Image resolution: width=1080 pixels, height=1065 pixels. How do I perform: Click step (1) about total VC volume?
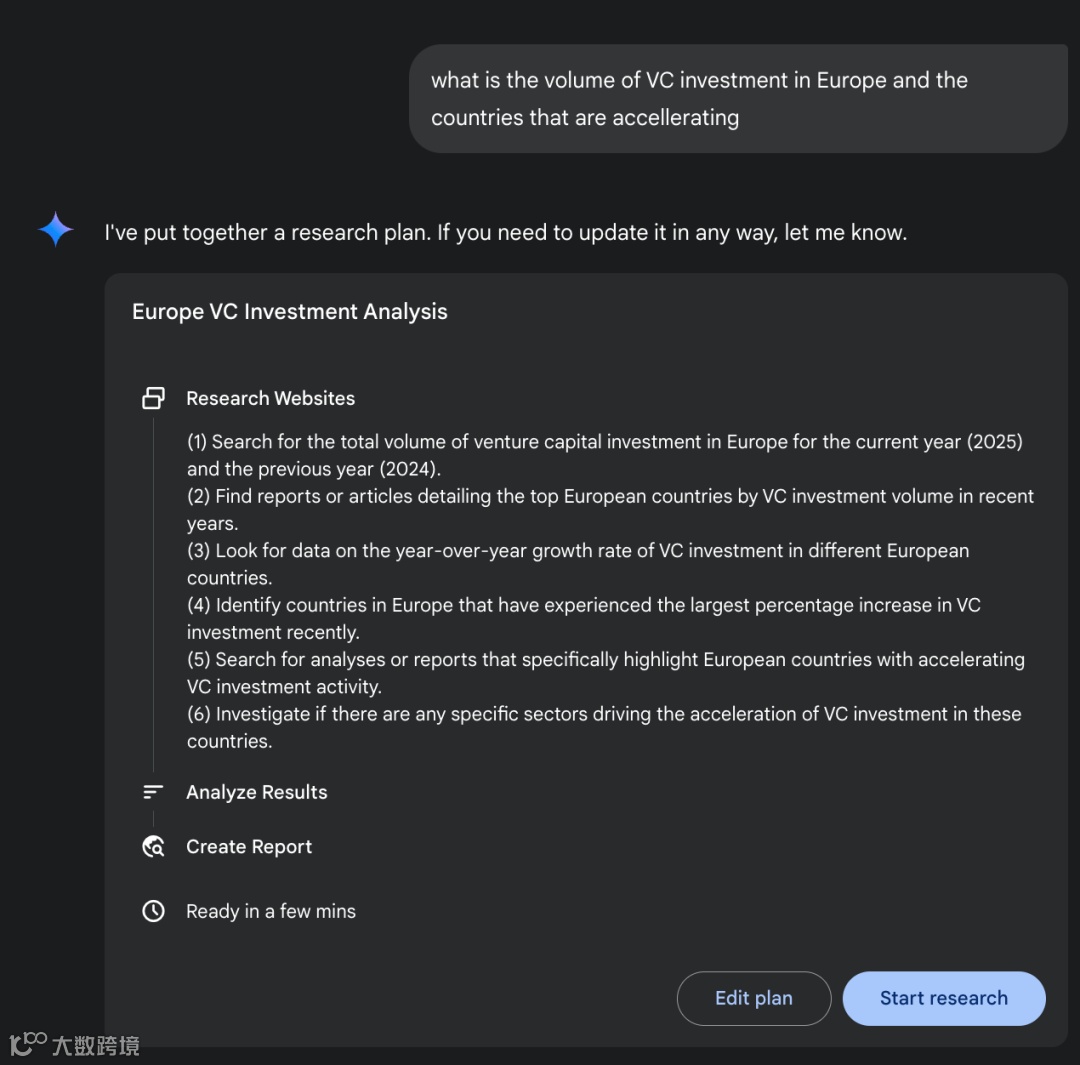pos(605,455)
